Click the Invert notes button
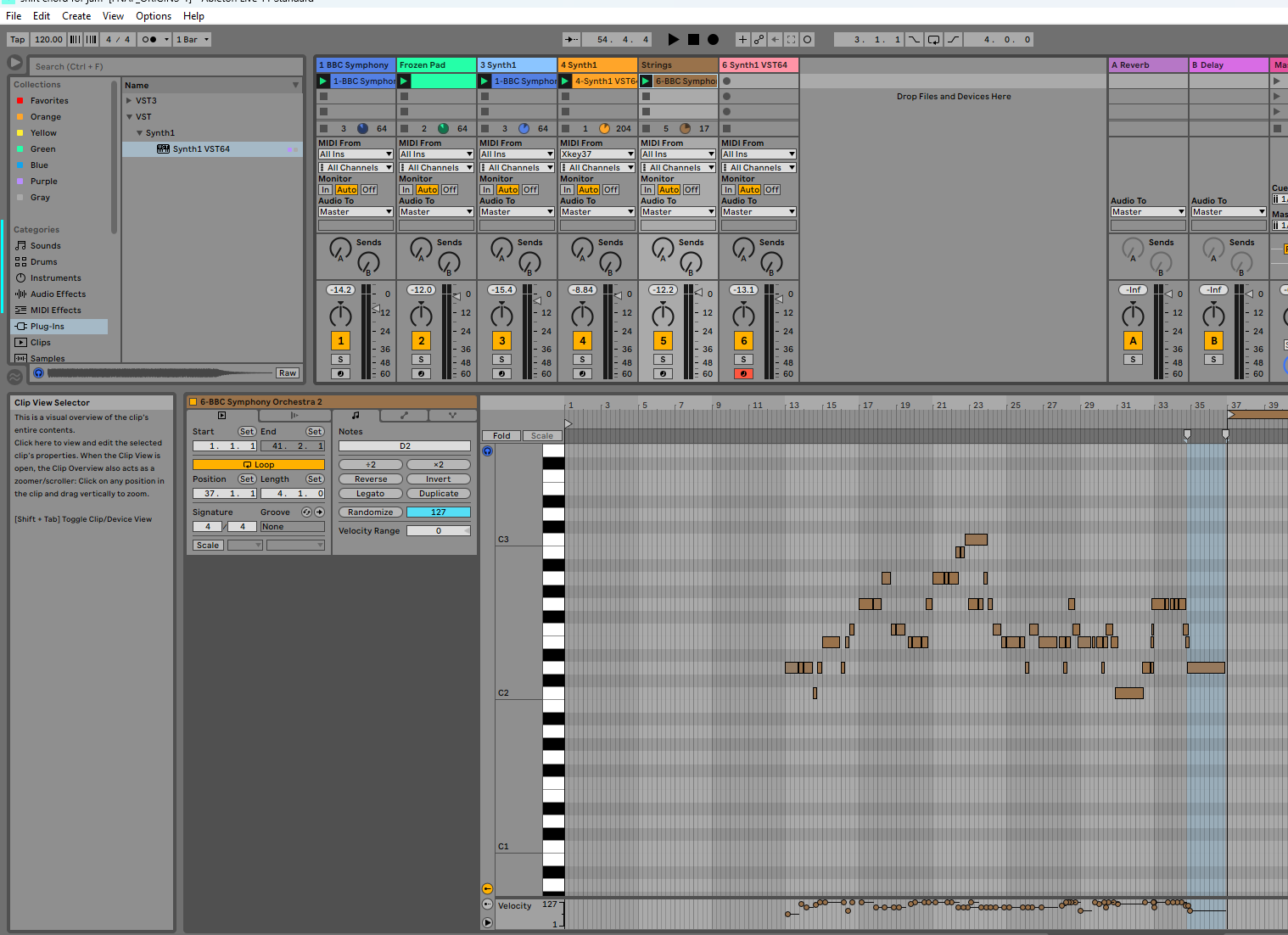 click(439, 479)
